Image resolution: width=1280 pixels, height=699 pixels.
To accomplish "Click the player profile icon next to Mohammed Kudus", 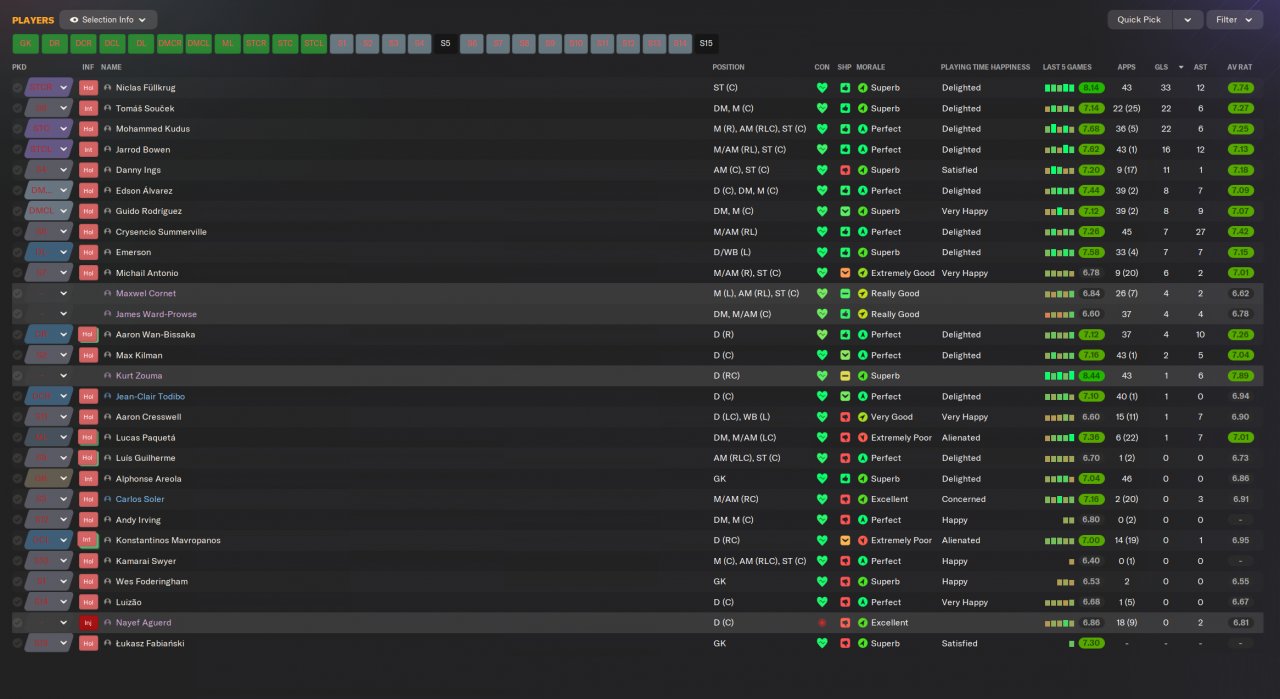I will tap(108, 129).
